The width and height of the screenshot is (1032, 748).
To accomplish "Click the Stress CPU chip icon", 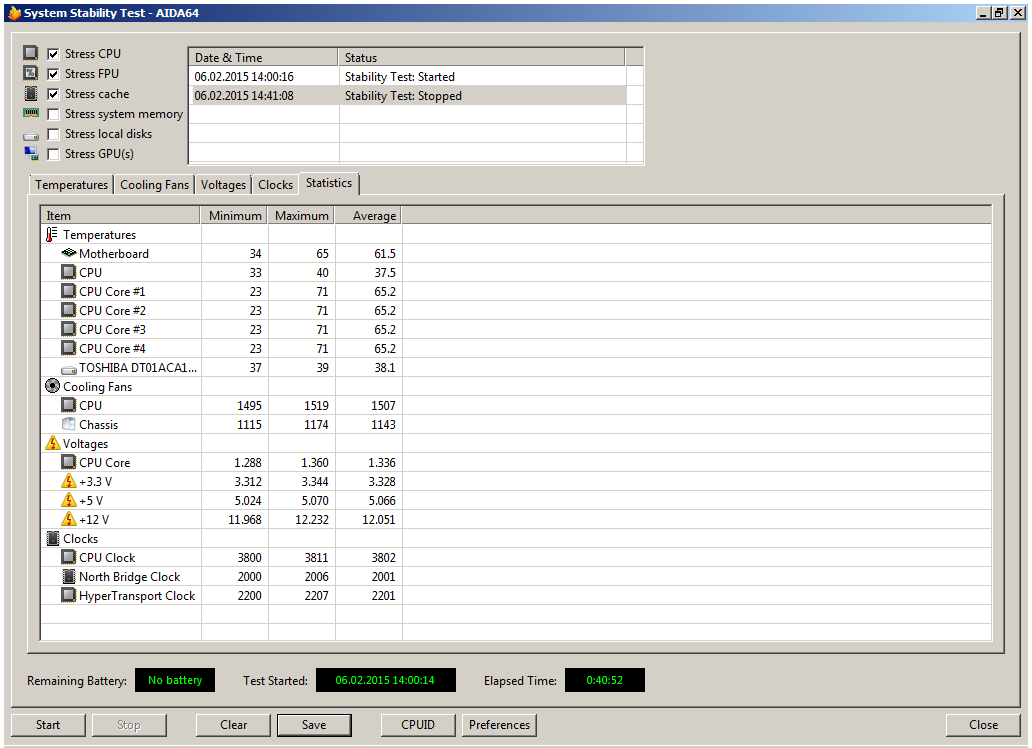I will [x=30, y=53].
